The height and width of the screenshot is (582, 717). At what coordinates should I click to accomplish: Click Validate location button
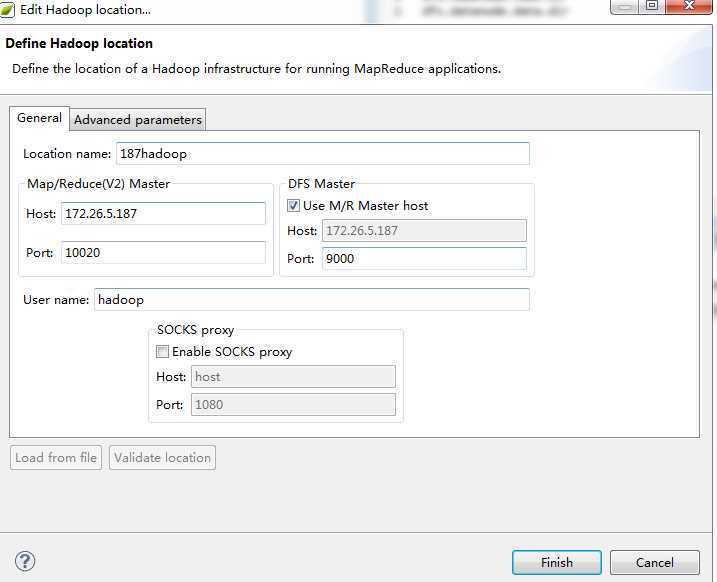162,458
